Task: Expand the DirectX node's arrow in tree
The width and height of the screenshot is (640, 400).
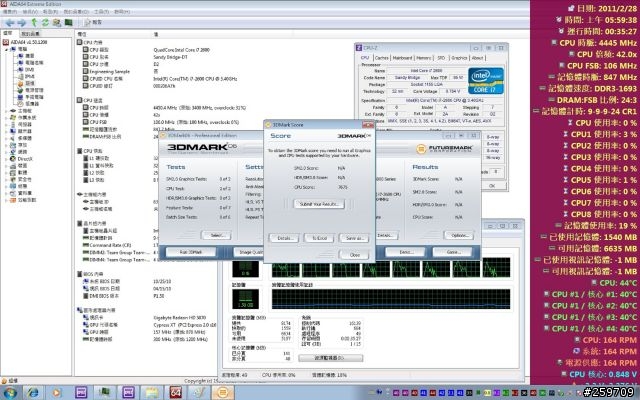Action: (6, 159)
